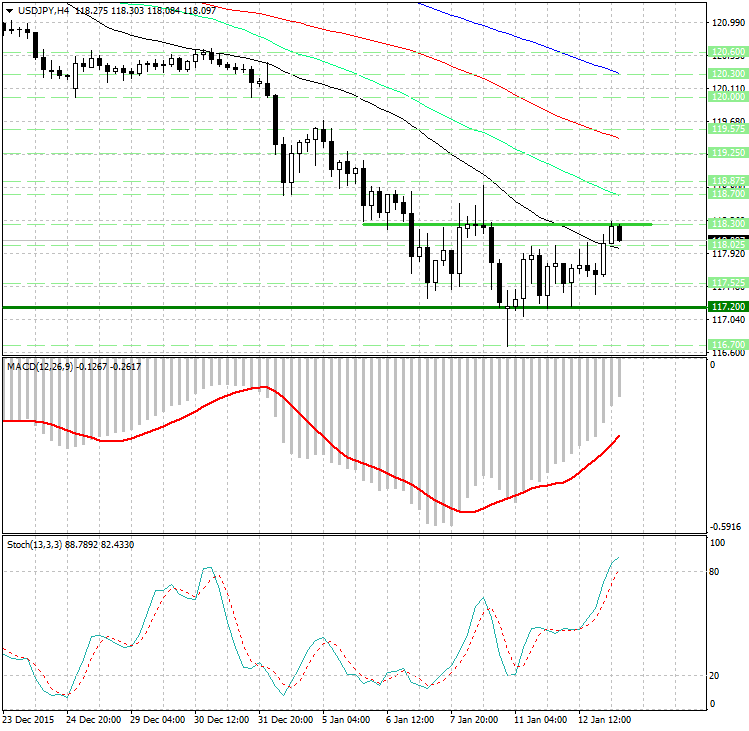The image size is (749, 731).
Task: Select the Stochastic 20 level scale value
Action: click(x=714, y=676)
